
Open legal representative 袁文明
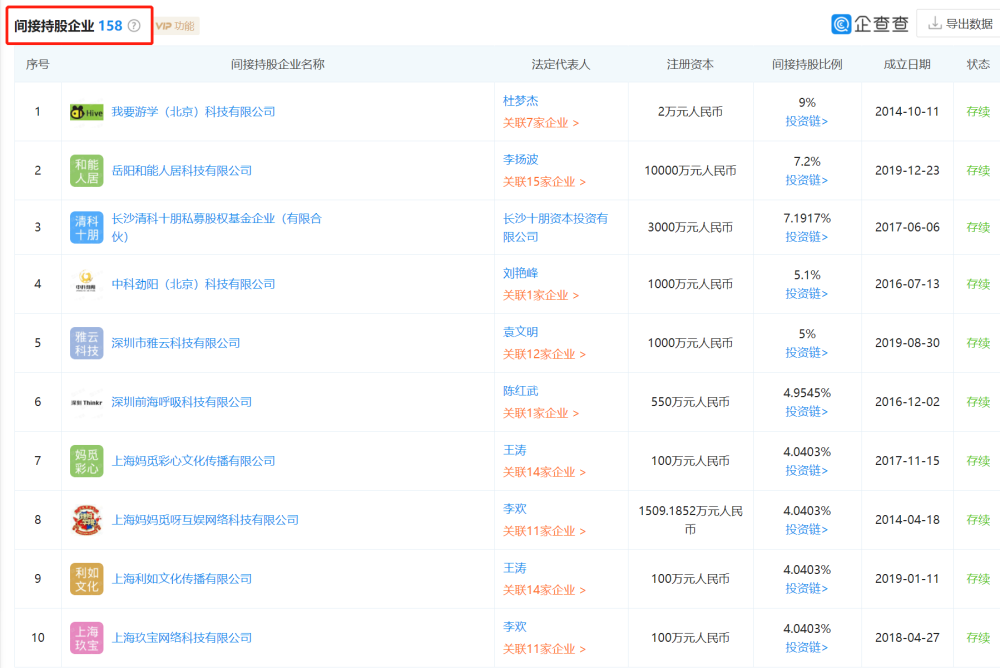[x=520, y=332]
